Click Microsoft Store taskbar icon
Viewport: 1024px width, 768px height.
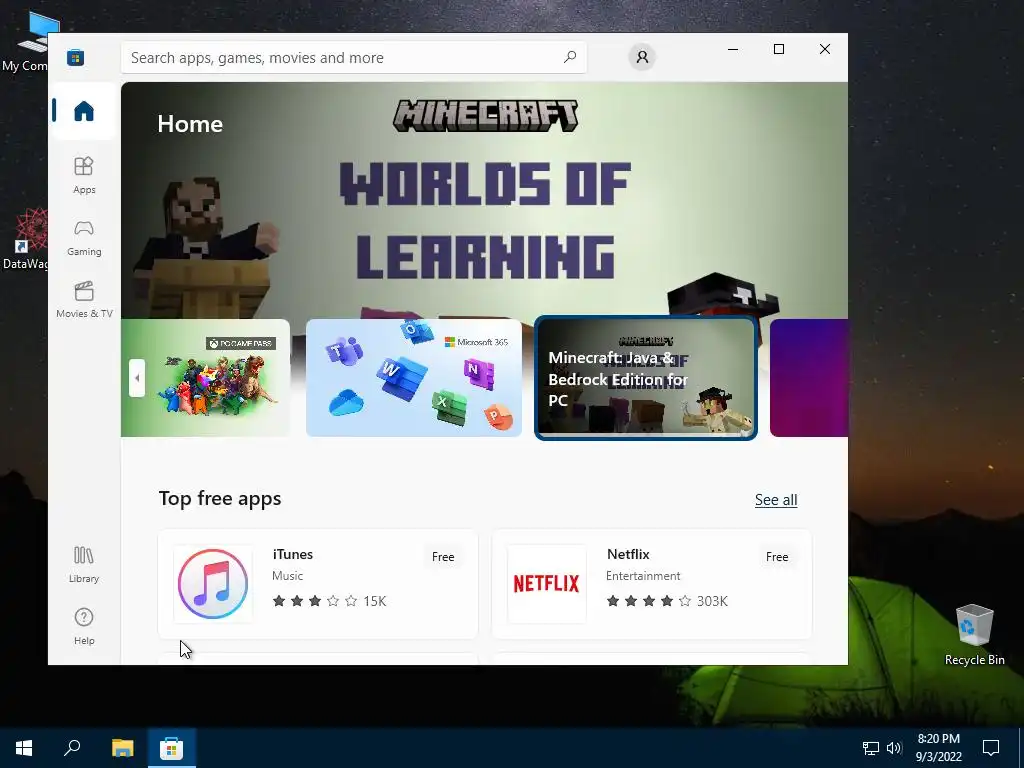tap(172, 748)
